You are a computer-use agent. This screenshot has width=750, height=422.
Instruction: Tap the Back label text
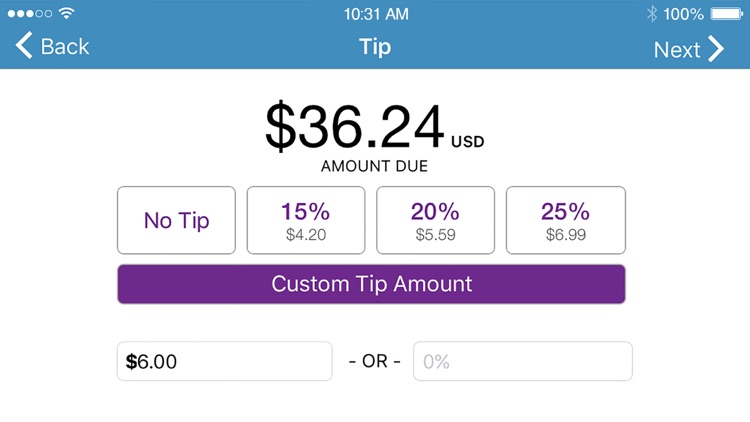click(65, 46)
